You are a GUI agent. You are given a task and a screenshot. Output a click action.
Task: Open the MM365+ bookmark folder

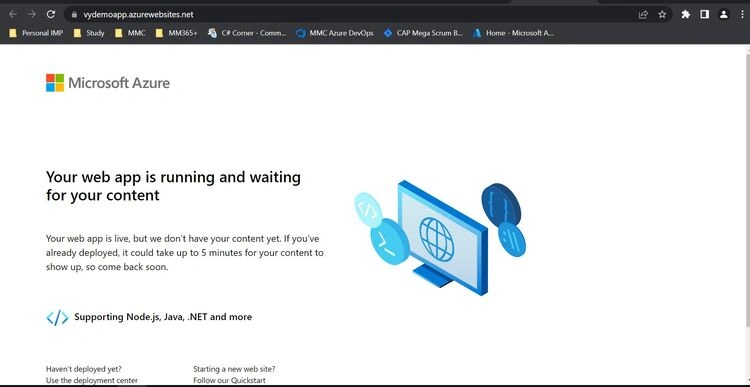pyautogui.click(x=176, y=33)
